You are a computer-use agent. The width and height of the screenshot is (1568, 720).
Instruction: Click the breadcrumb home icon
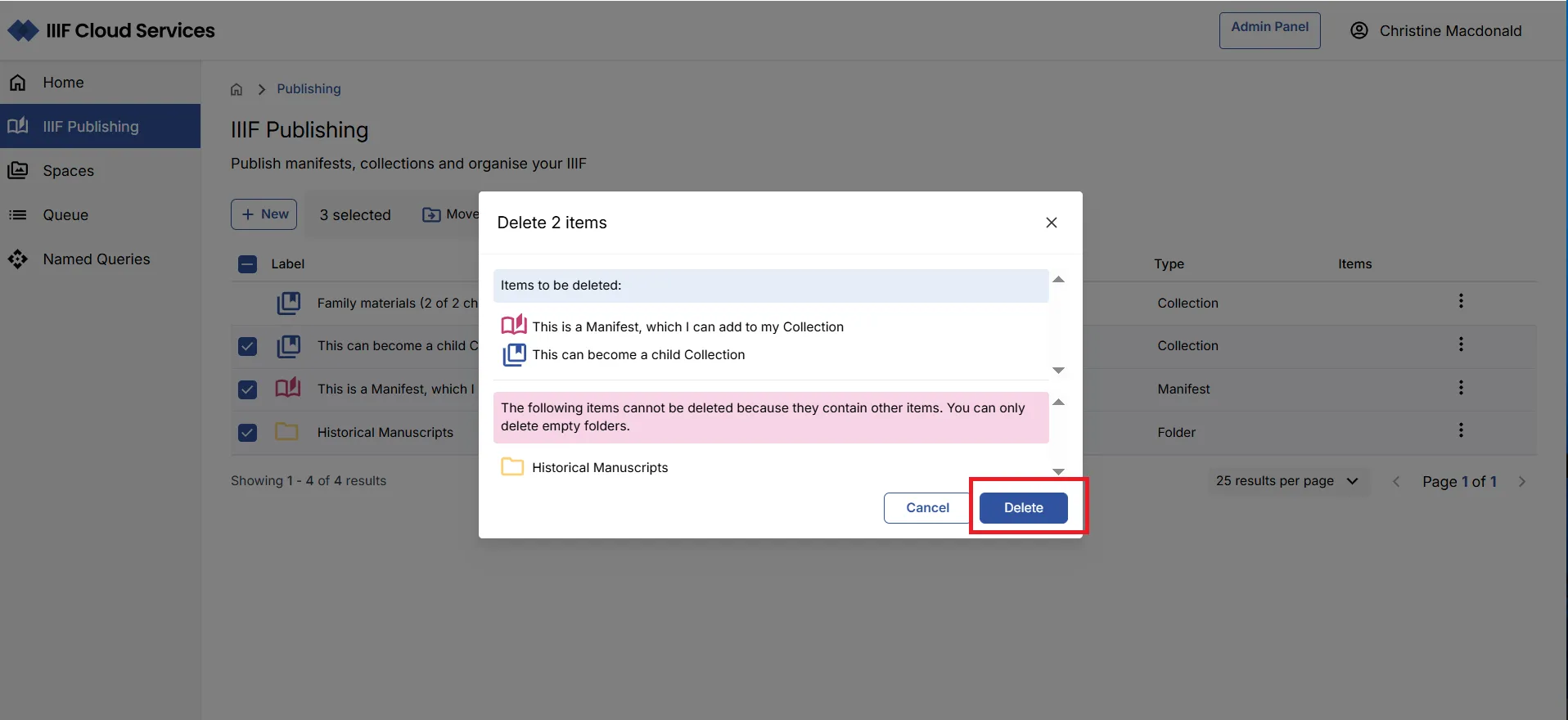(237, 89)
